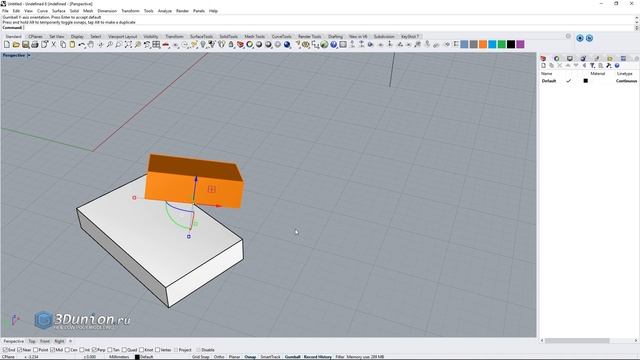Click the horizontal scrollbar in Layers panel
This screenshot has width=640, height=360.
click(x=577, y=341)
